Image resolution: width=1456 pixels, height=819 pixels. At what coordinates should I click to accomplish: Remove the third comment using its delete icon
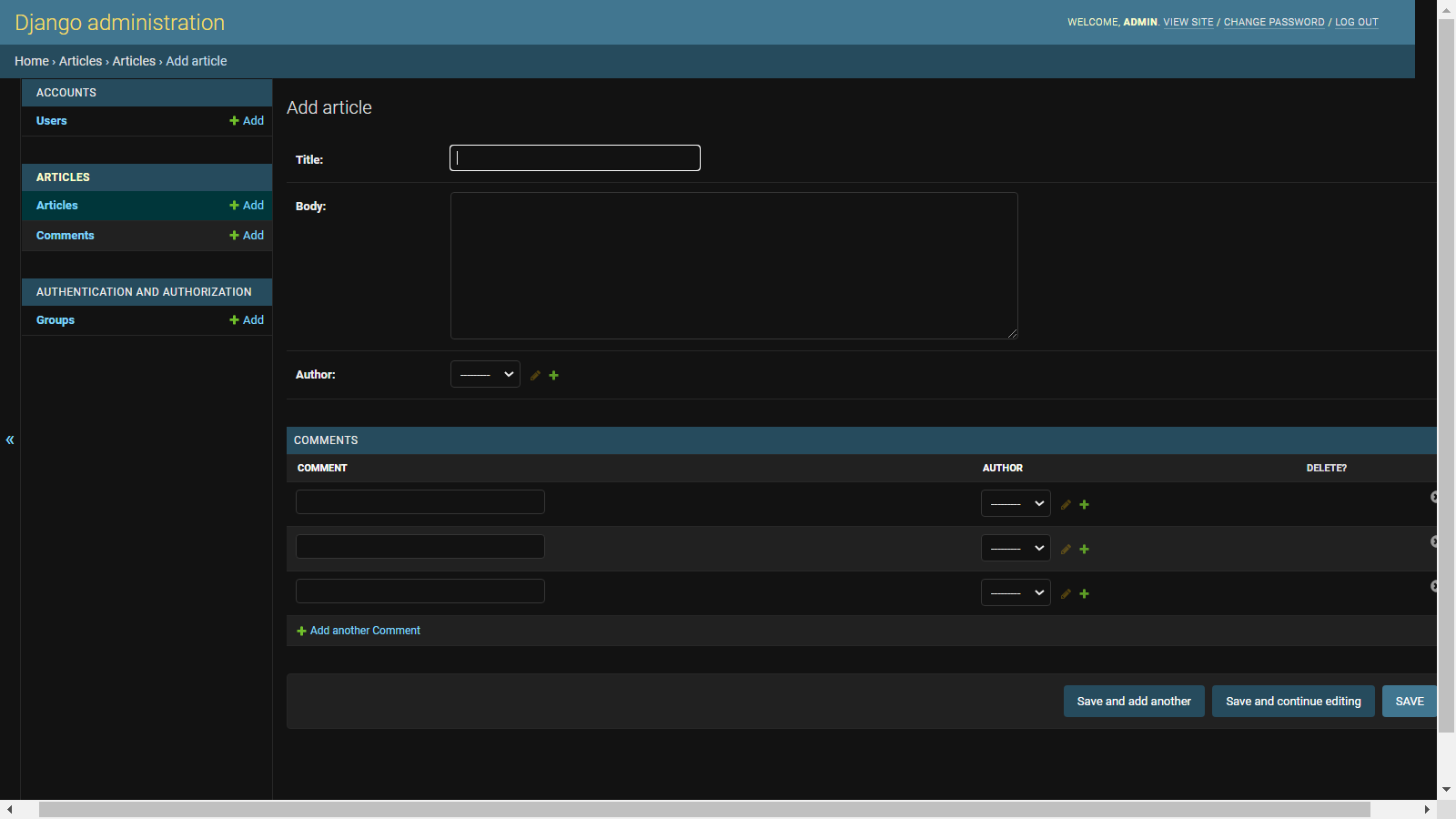[1435, 586]
